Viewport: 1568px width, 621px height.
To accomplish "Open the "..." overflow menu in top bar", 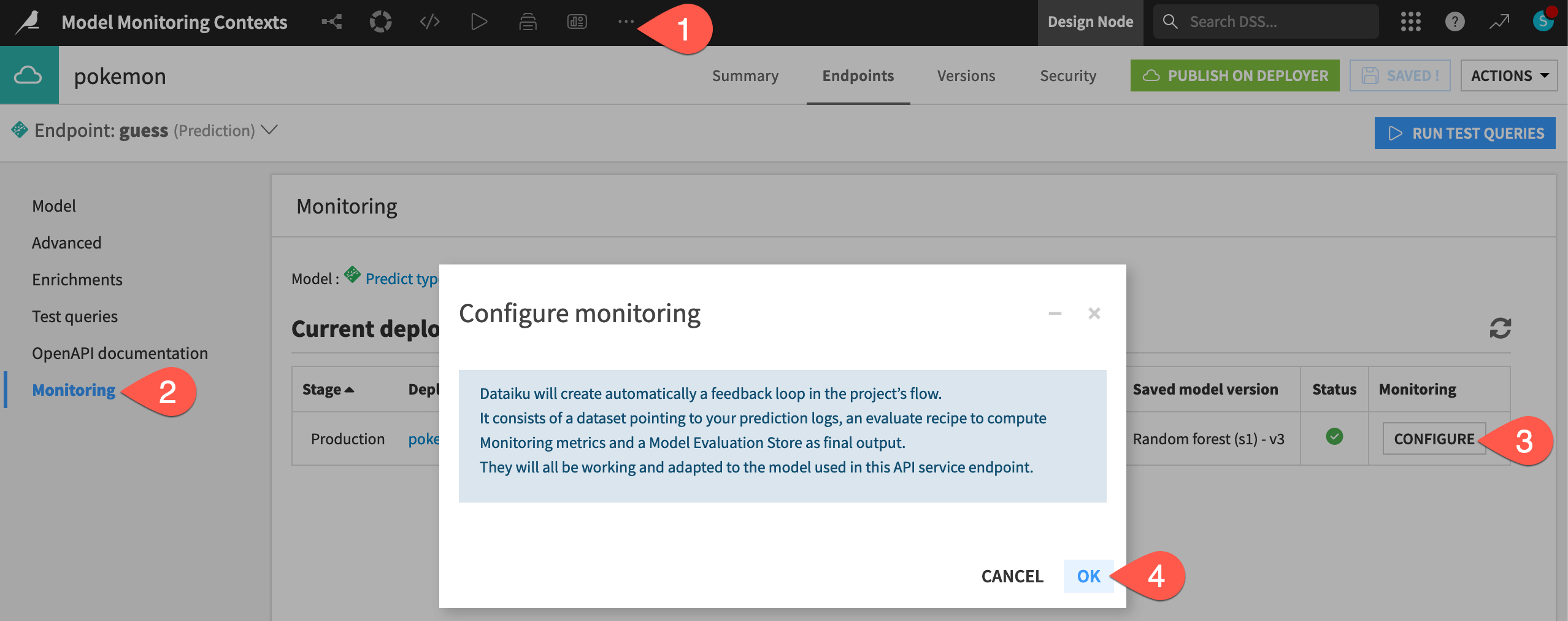I will [625, 21].
